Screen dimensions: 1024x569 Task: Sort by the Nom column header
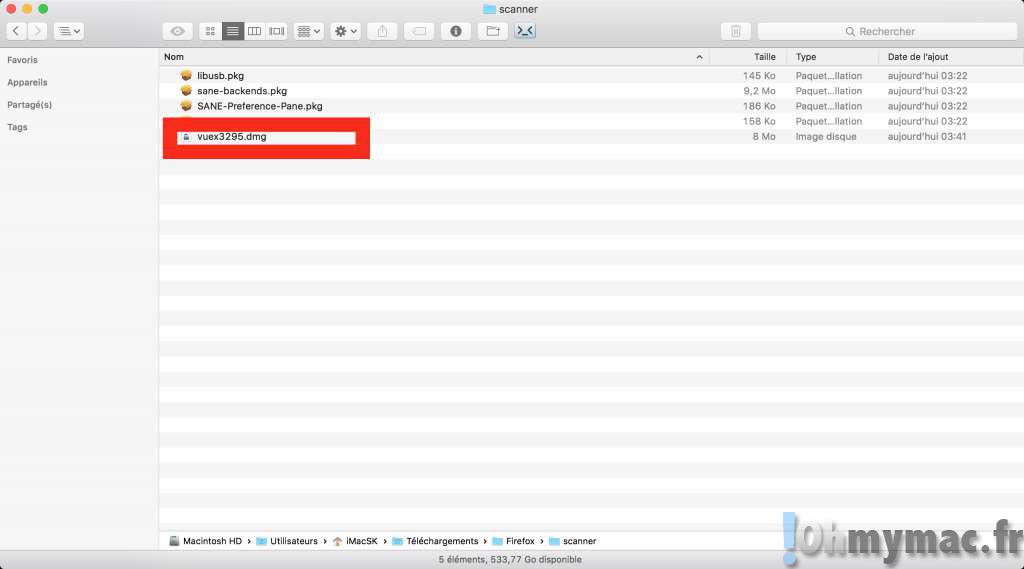point(434,57)
